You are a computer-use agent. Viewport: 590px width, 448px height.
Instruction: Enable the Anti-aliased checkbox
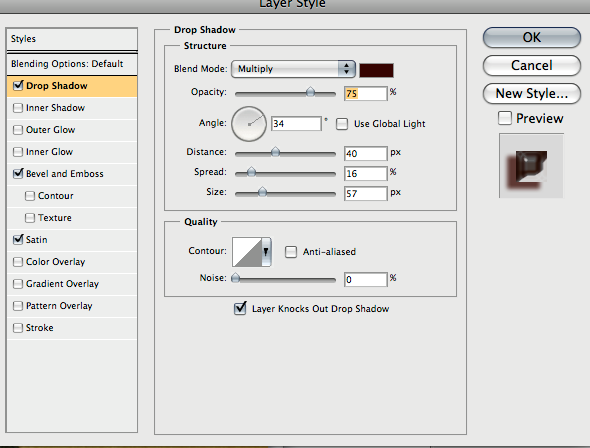coord(290,252)
